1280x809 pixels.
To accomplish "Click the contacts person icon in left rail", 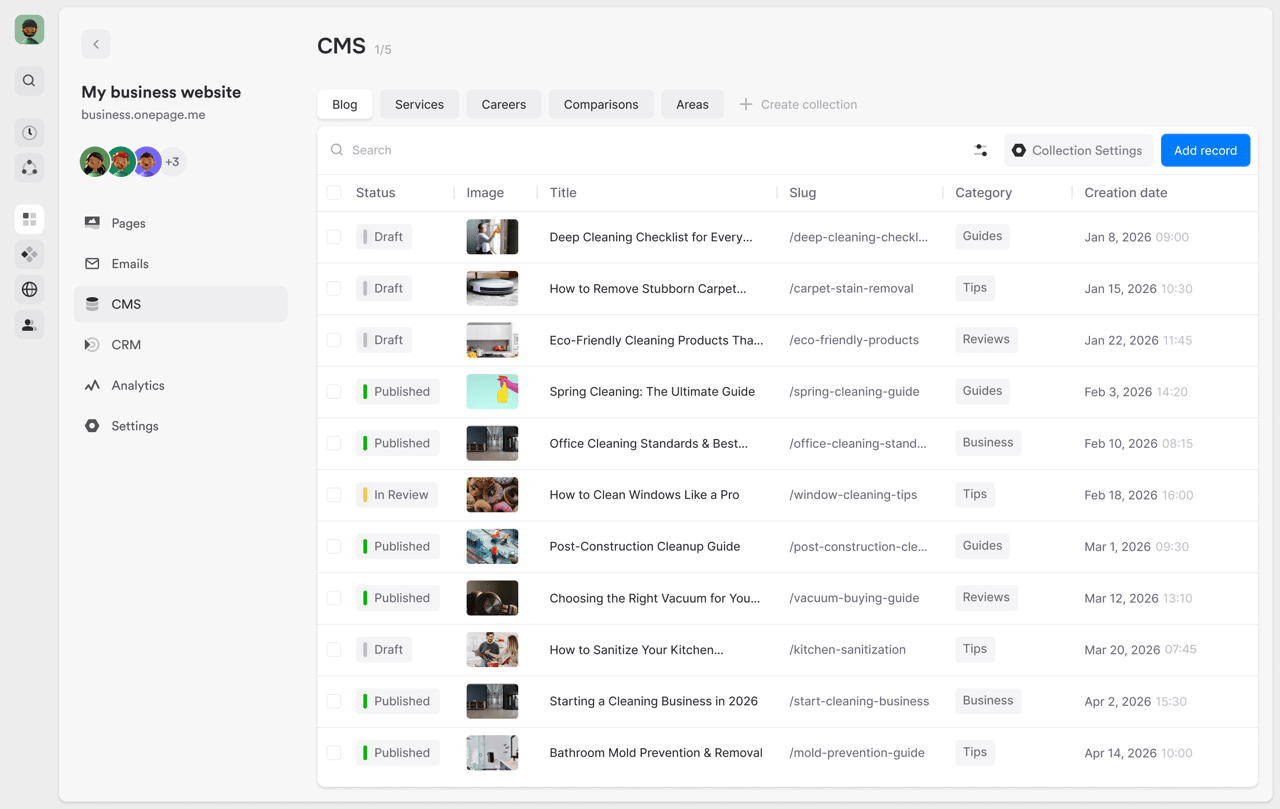I will [29, 325].
